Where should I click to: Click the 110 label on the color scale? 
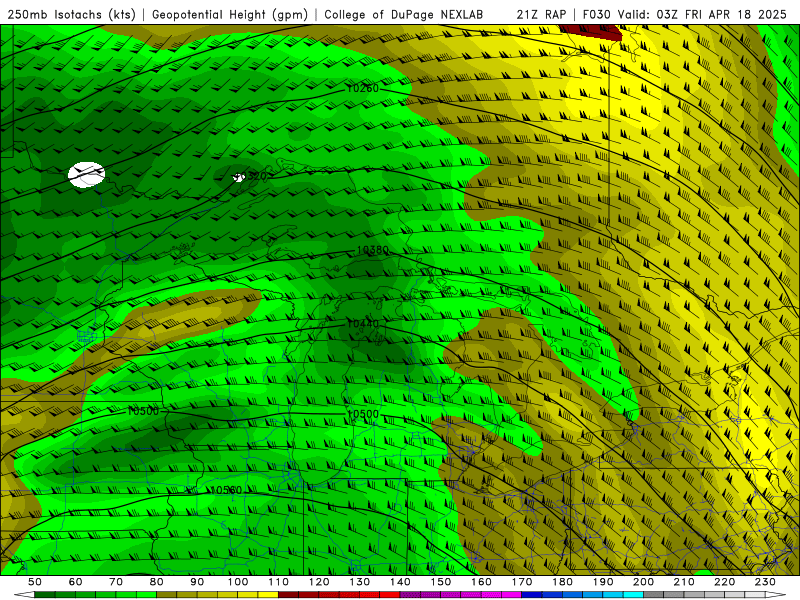[x=279, y=582]
